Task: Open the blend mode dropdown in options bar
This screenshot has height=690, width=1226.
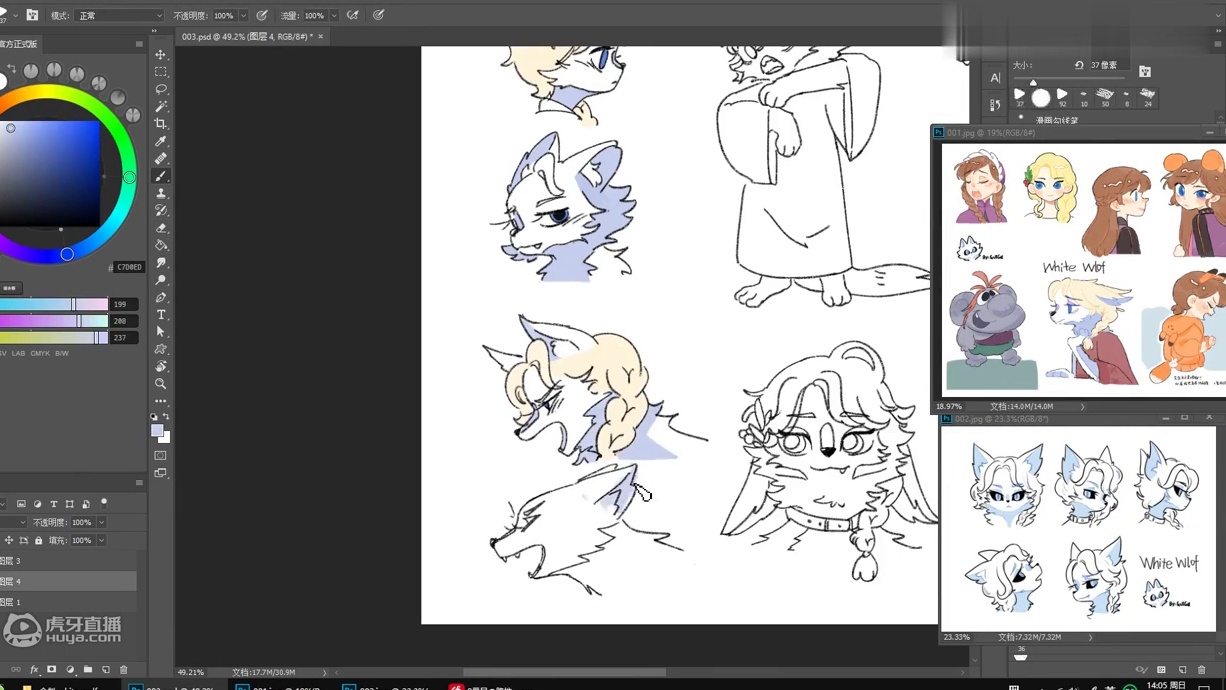Action: pyautogui.click(x=120, y=16)
